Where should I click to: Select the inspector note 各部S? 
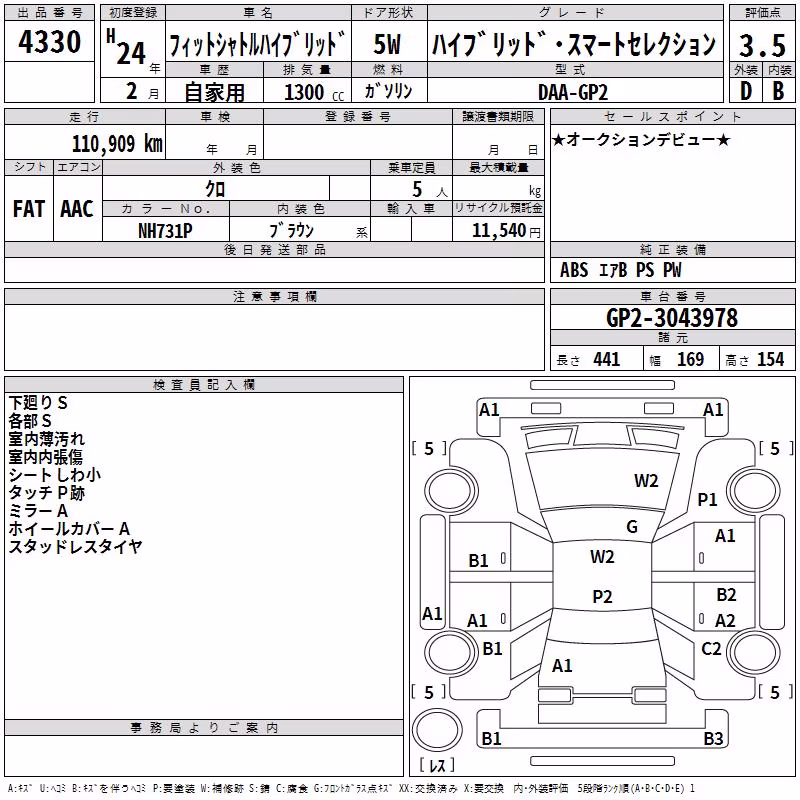[30, 420]
